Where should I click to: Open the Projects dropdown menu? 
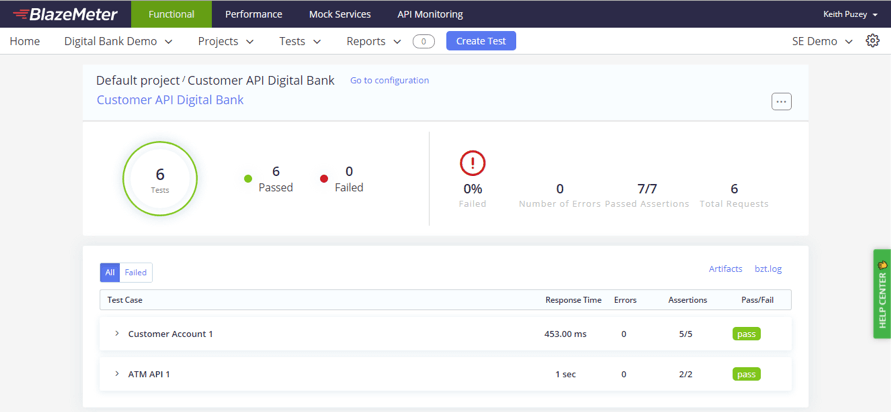click(x=226, y=41)
